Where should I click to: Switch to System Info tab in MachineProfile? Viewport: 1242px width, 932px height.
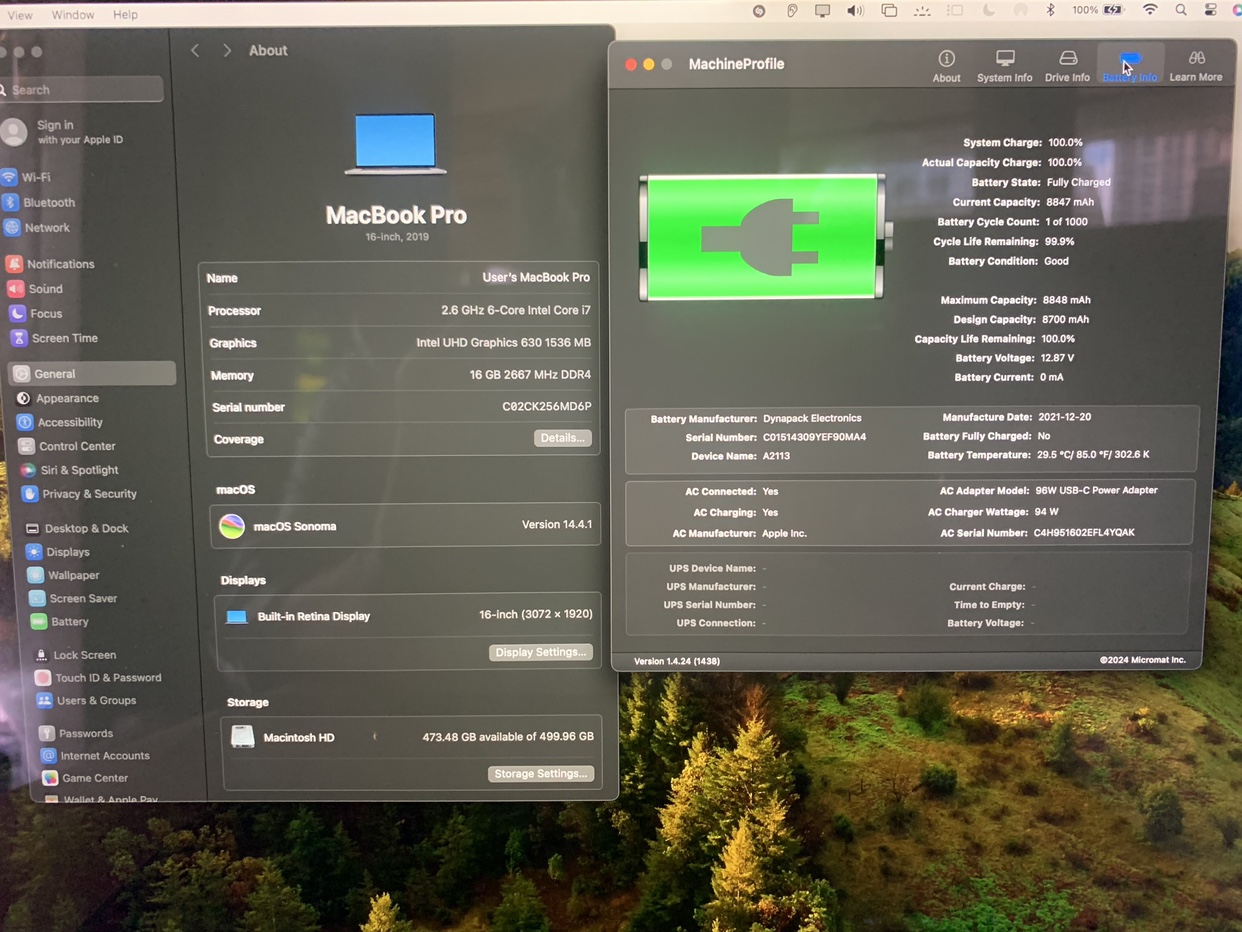[1004, 66]
